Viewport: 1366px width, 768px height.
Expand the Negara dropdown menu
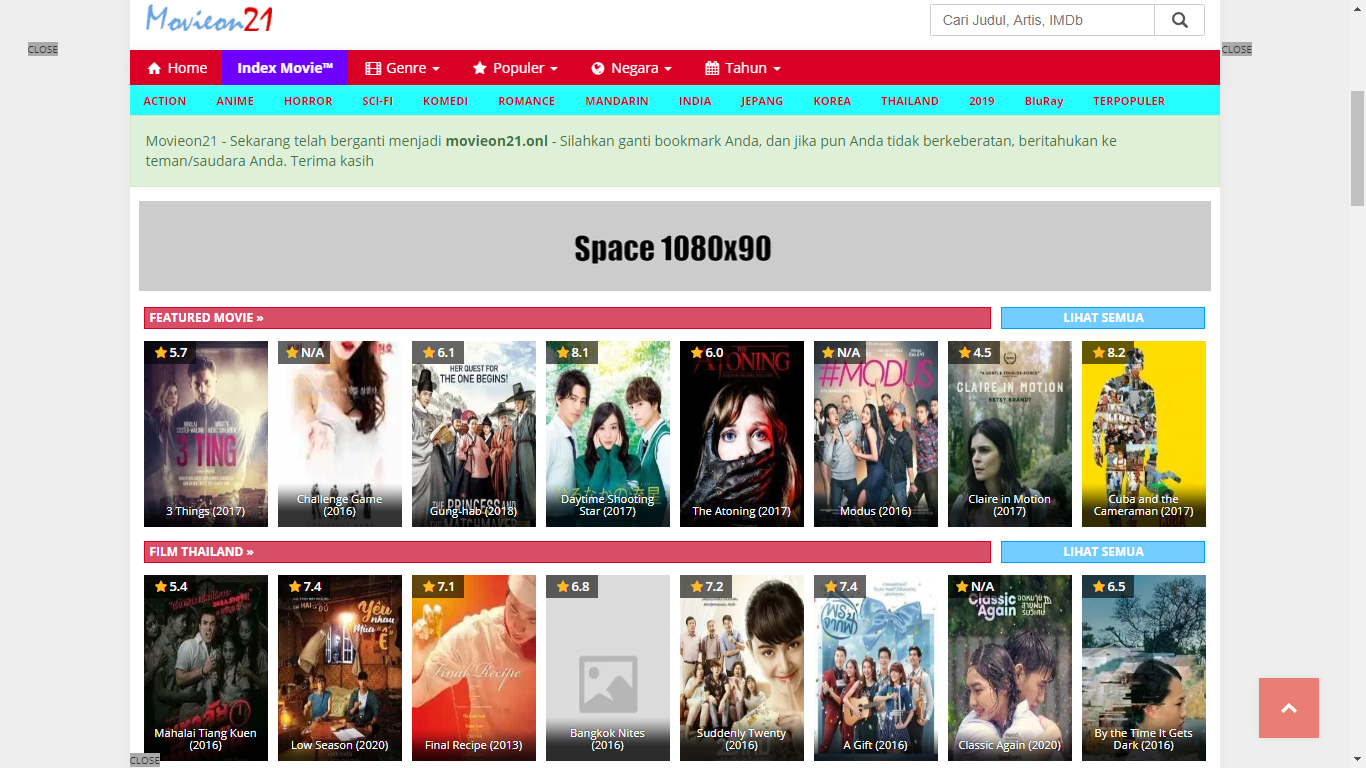(631, 68)
